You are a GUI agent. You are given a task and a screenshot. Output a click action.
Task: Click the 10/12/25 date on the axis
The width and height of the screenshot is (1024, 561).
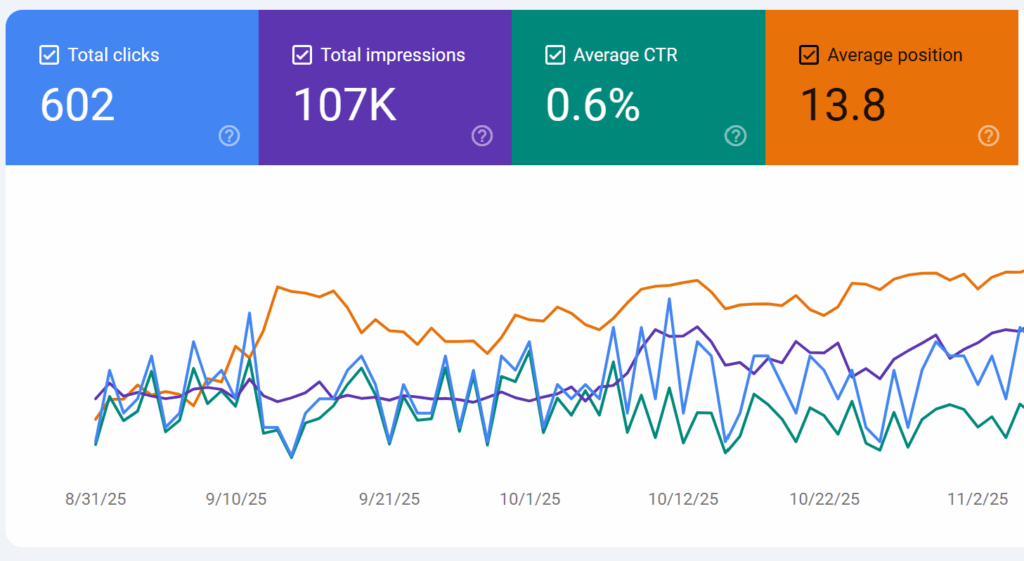683,499
